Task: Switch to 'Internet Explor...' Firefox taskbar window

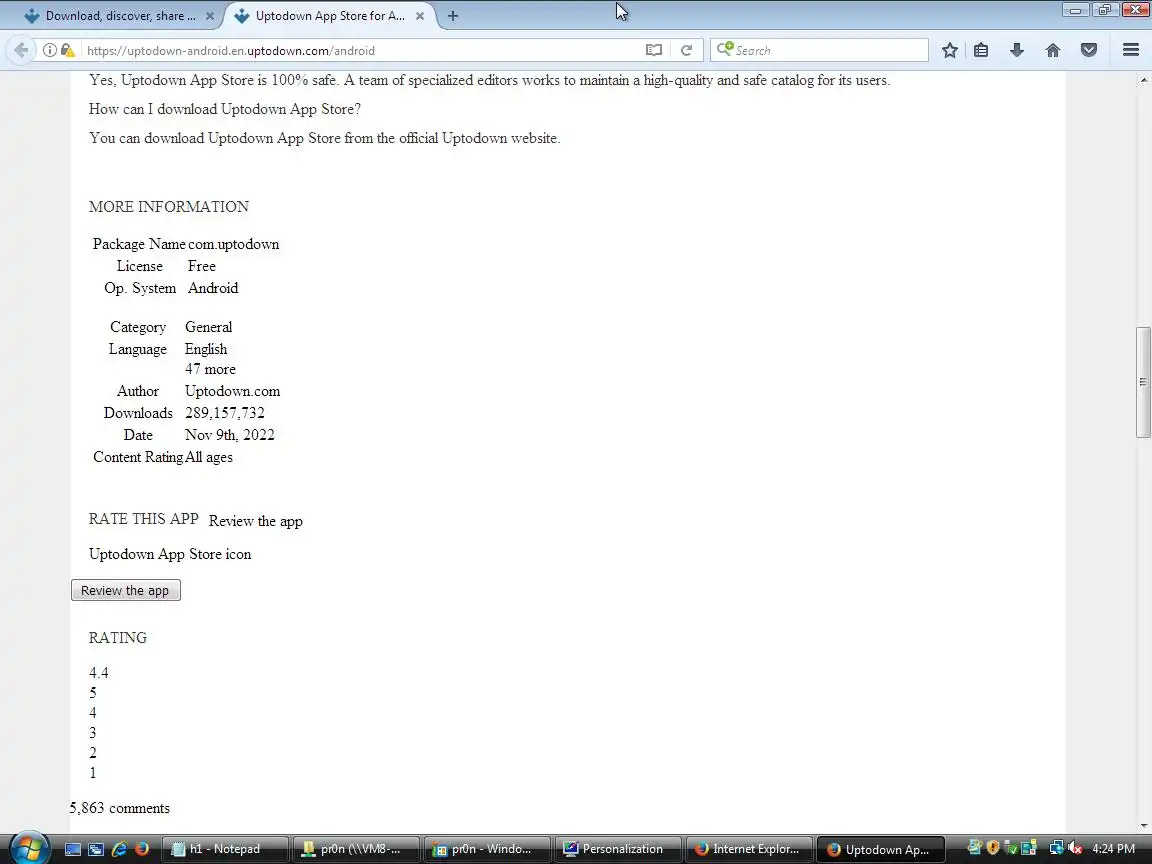Action: [749, 849]
